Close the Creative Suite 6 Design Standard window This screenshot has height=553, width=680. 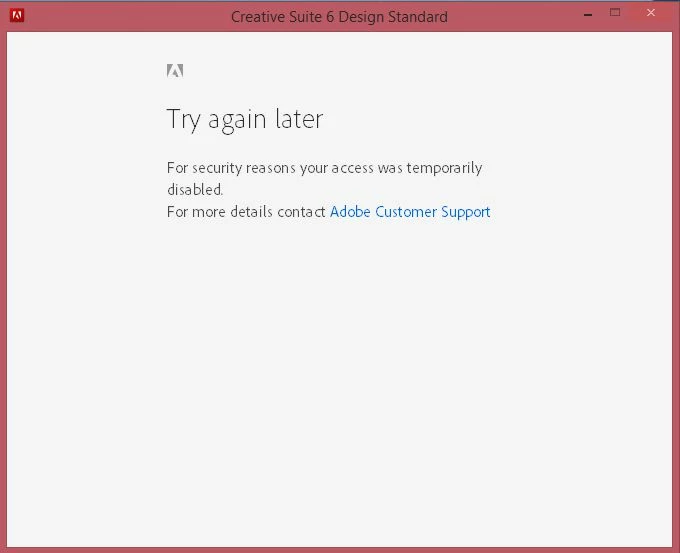(651, 13)
